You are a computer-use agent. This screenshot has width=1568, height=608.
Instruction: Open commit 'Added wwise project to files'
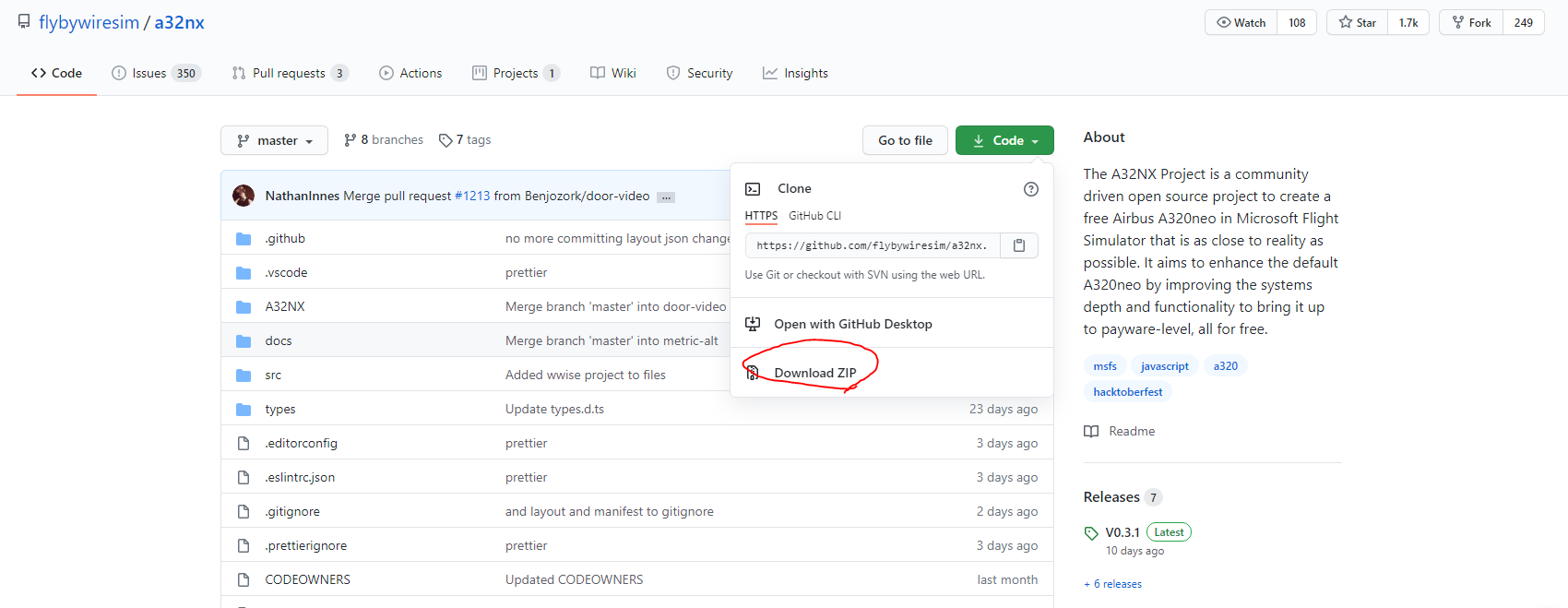pos(586,375)
